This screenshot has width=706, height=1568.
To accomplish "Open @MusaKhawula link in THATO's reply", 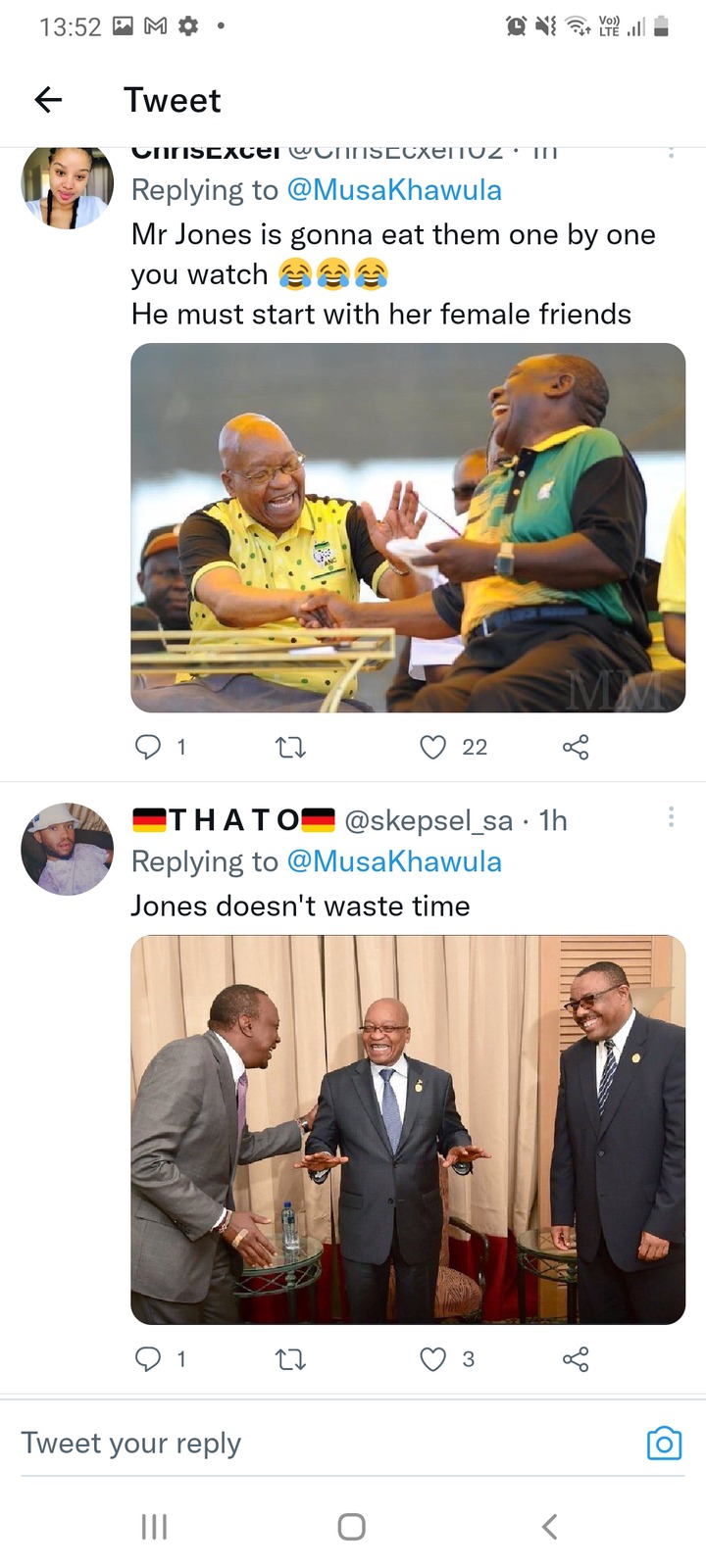I will click(x=394, y=861).
